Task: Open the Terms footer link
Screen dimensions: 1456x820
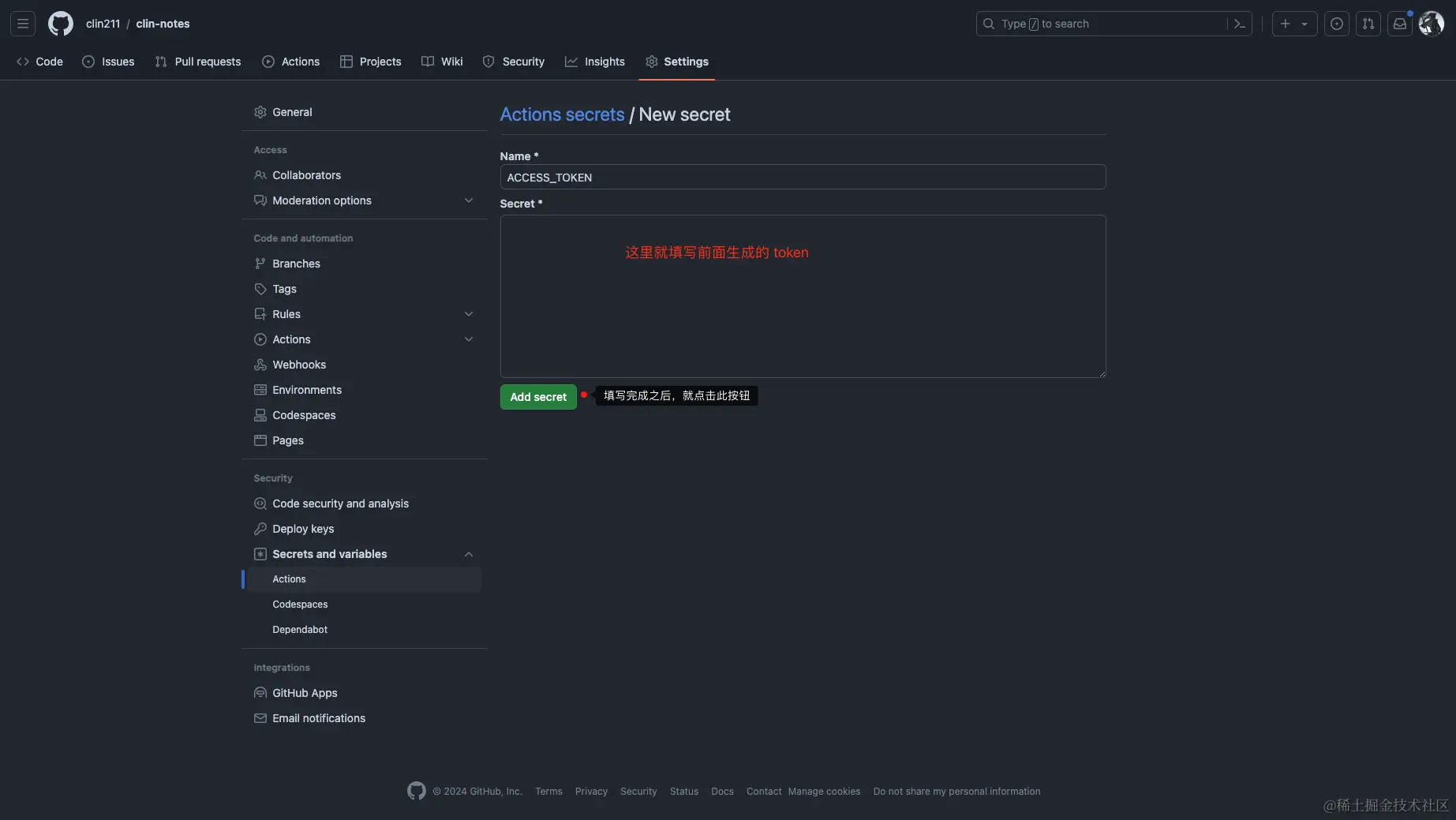Action: click(x=548, y=792)
